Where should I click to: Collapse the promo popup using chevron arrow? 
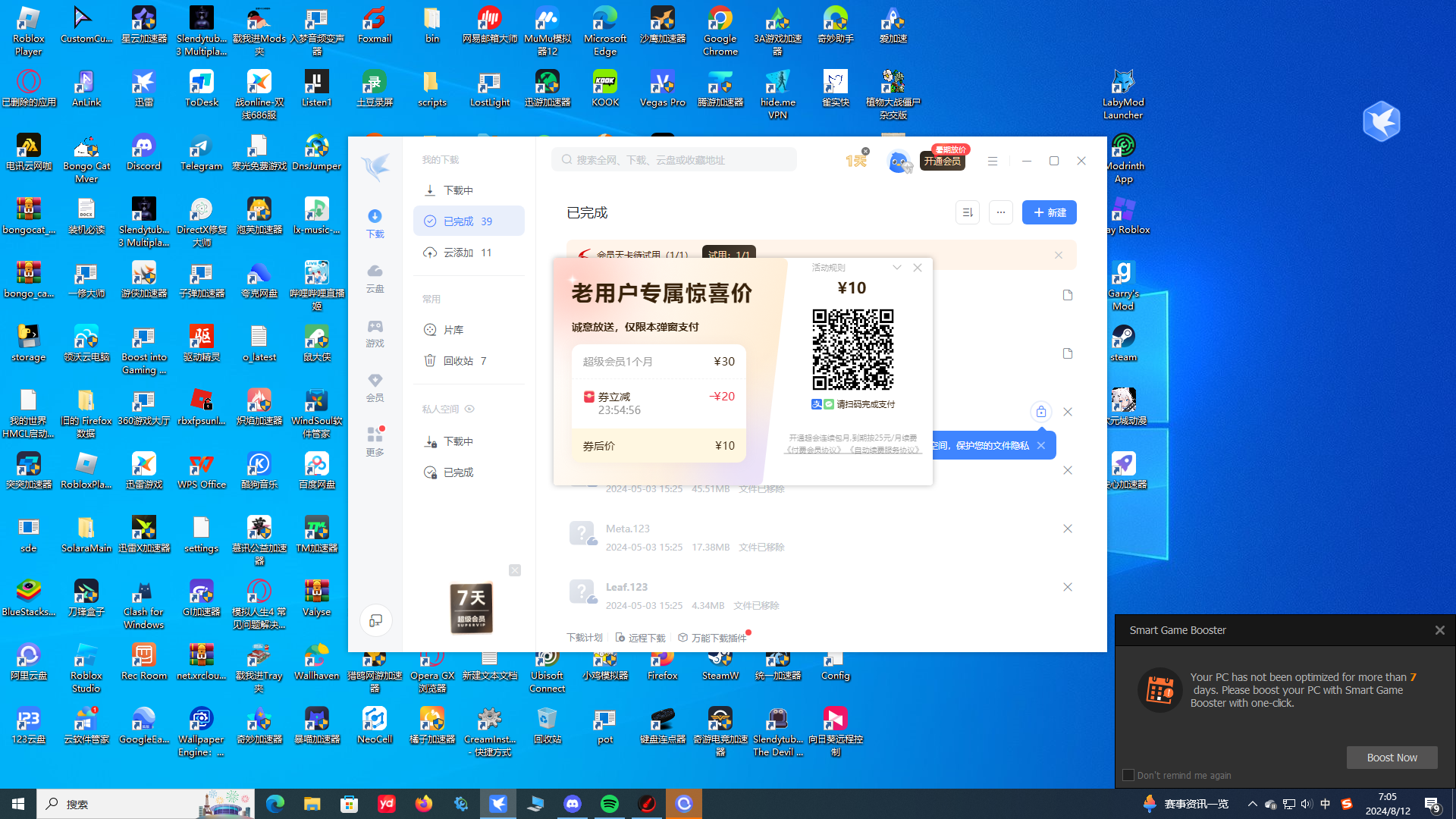point(897,268)
